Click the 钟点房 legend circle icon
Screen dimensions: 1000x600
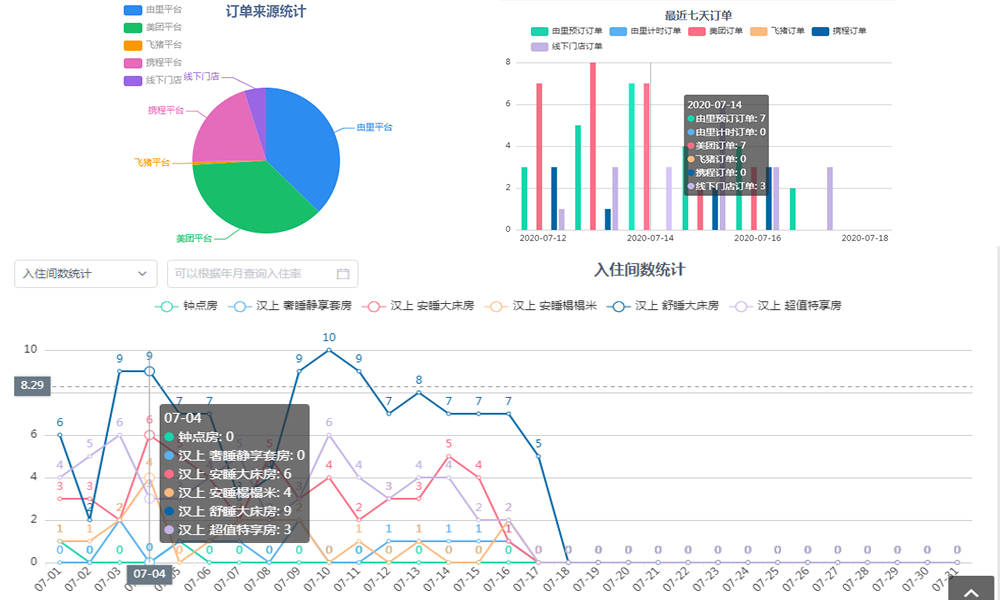(165, 306)
